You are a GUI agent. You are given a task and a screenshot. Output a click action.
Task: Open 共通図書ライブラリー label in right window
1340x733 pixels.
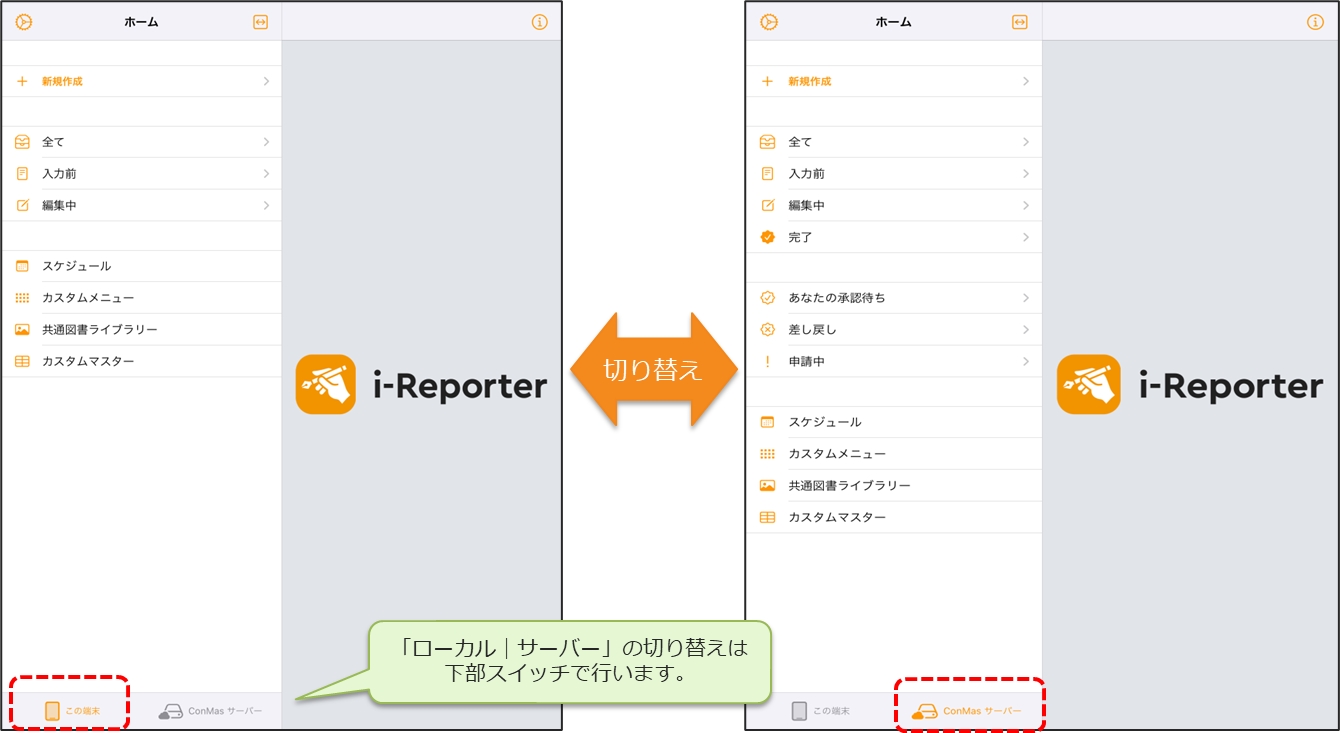[849, 485]
